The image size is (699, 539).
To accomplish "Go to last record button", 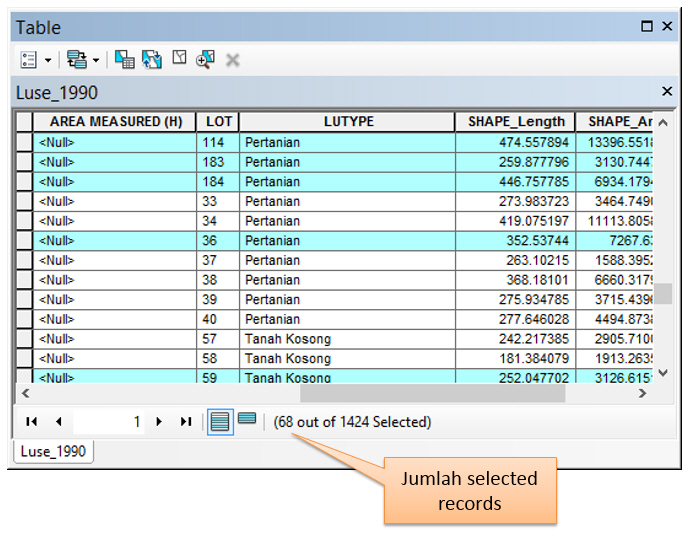I will (185, 422).
